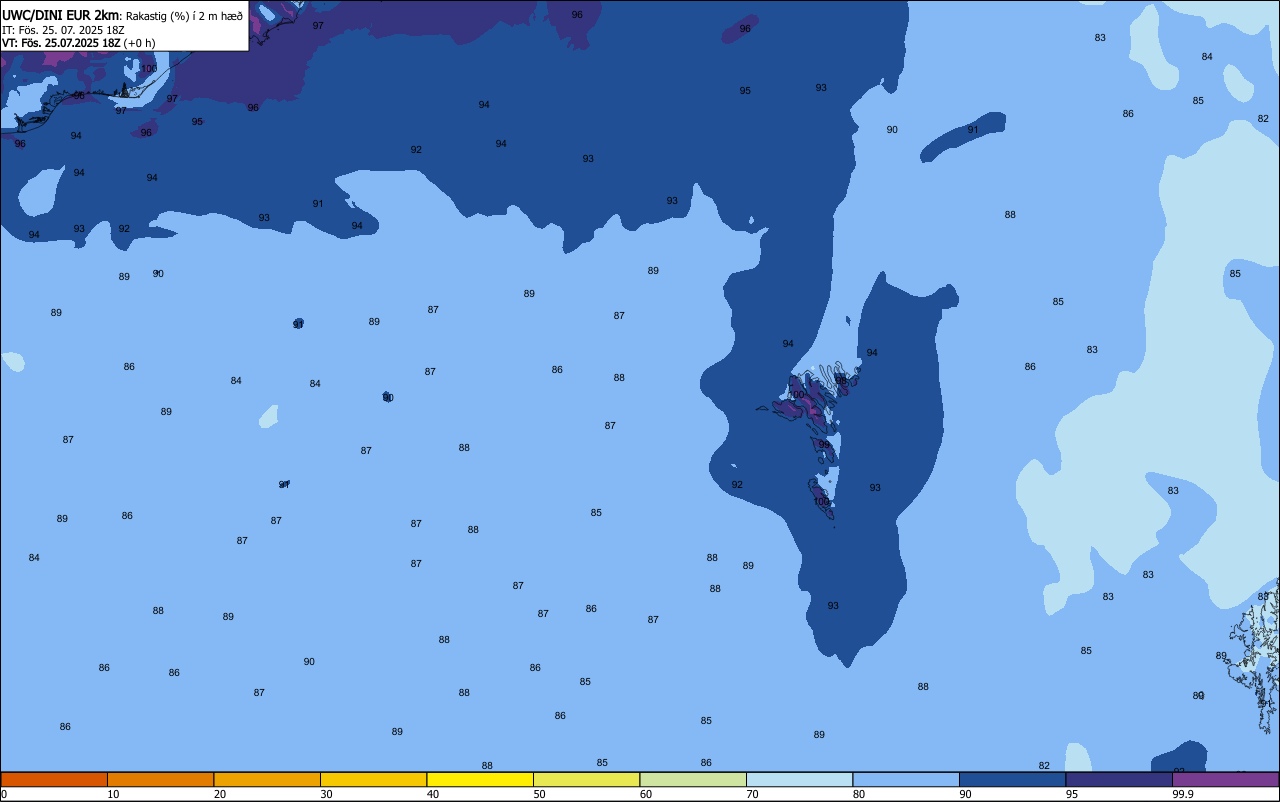Select the 30–40 amber legend swatch
1280x802 pixels.
click(373, 779)
